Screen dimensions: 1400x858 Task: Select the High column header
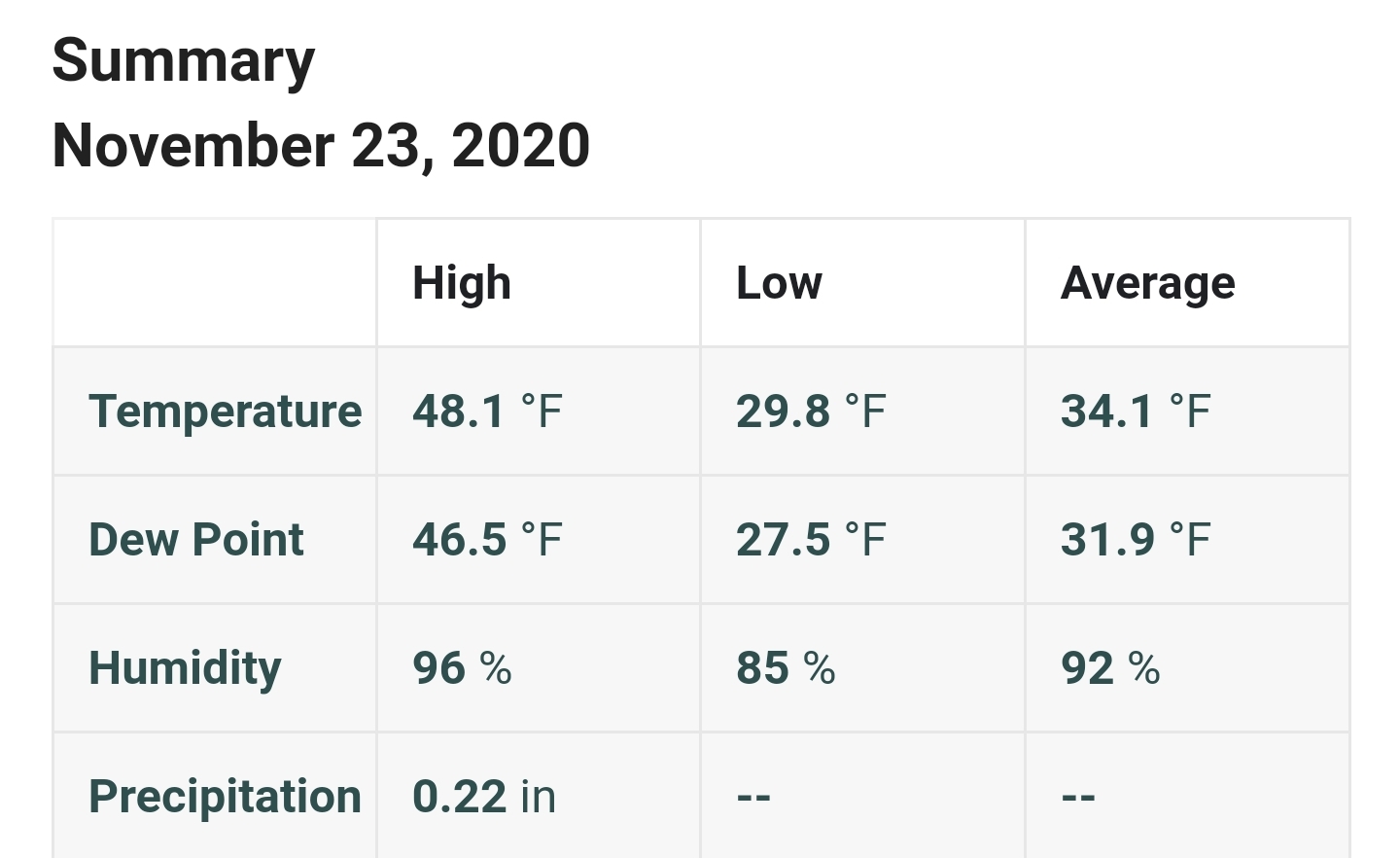click(x=462, y=283)
